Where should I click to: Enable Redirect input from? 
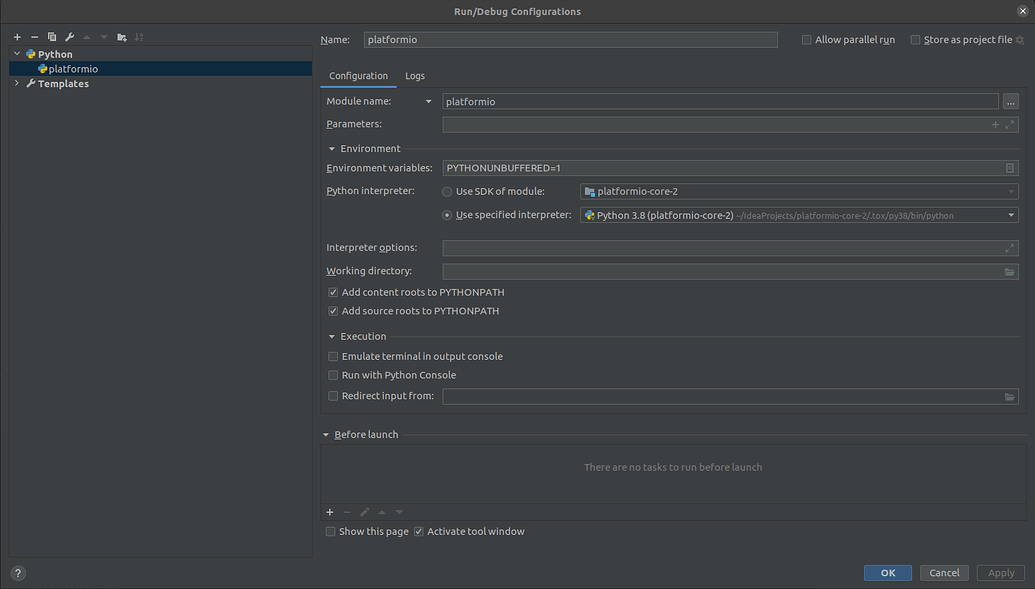[333, 396]
